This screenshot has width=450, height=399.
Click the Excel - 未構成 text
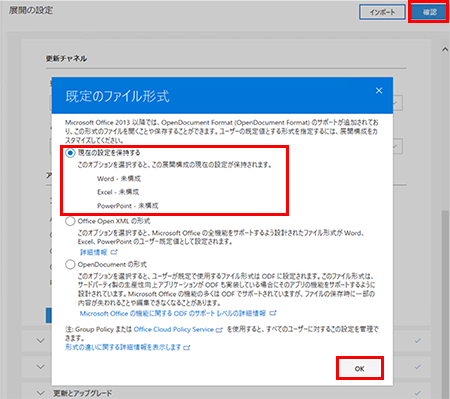point(118,192)
